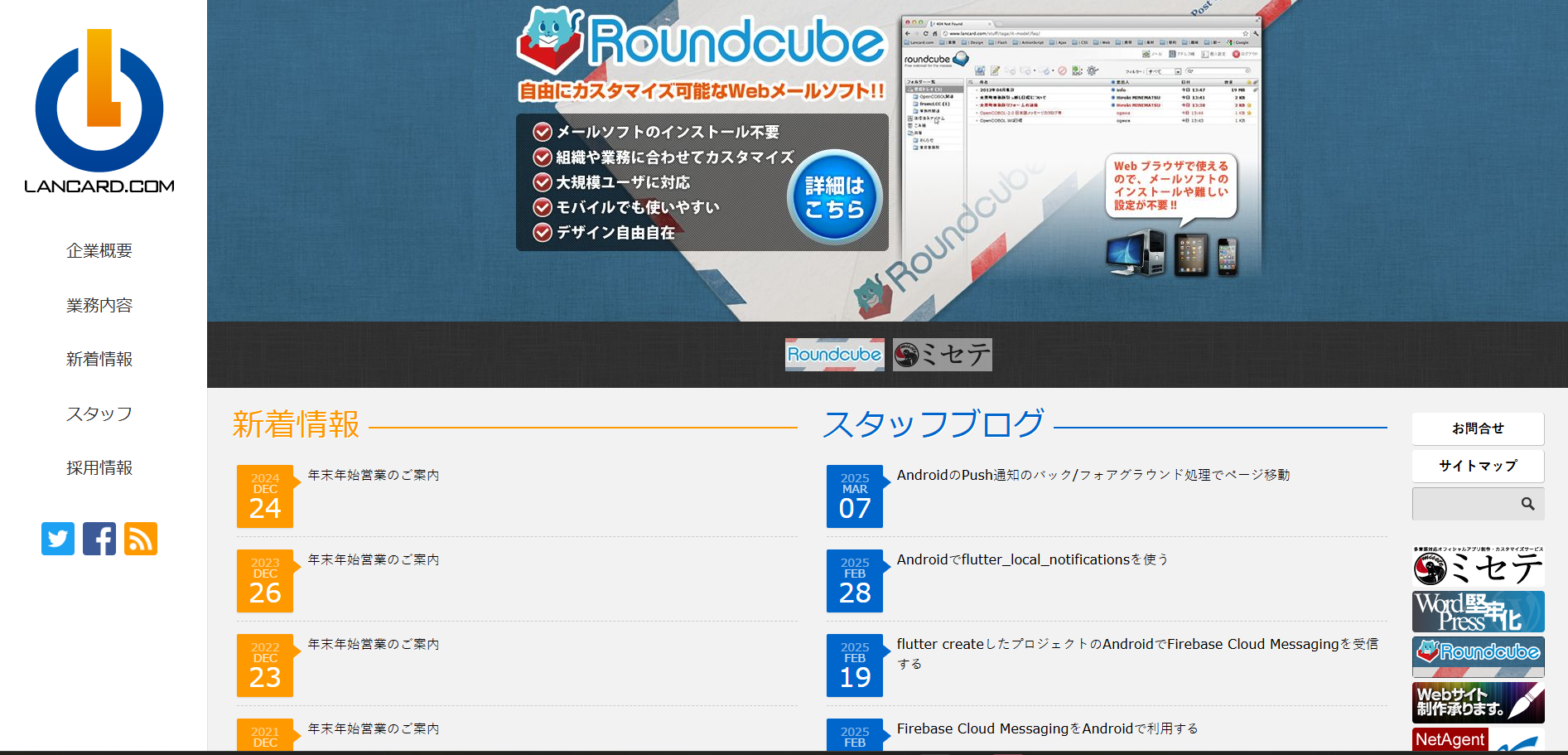
Task: Open the 採用情報 menu item
Action: (x=99, y=468)
